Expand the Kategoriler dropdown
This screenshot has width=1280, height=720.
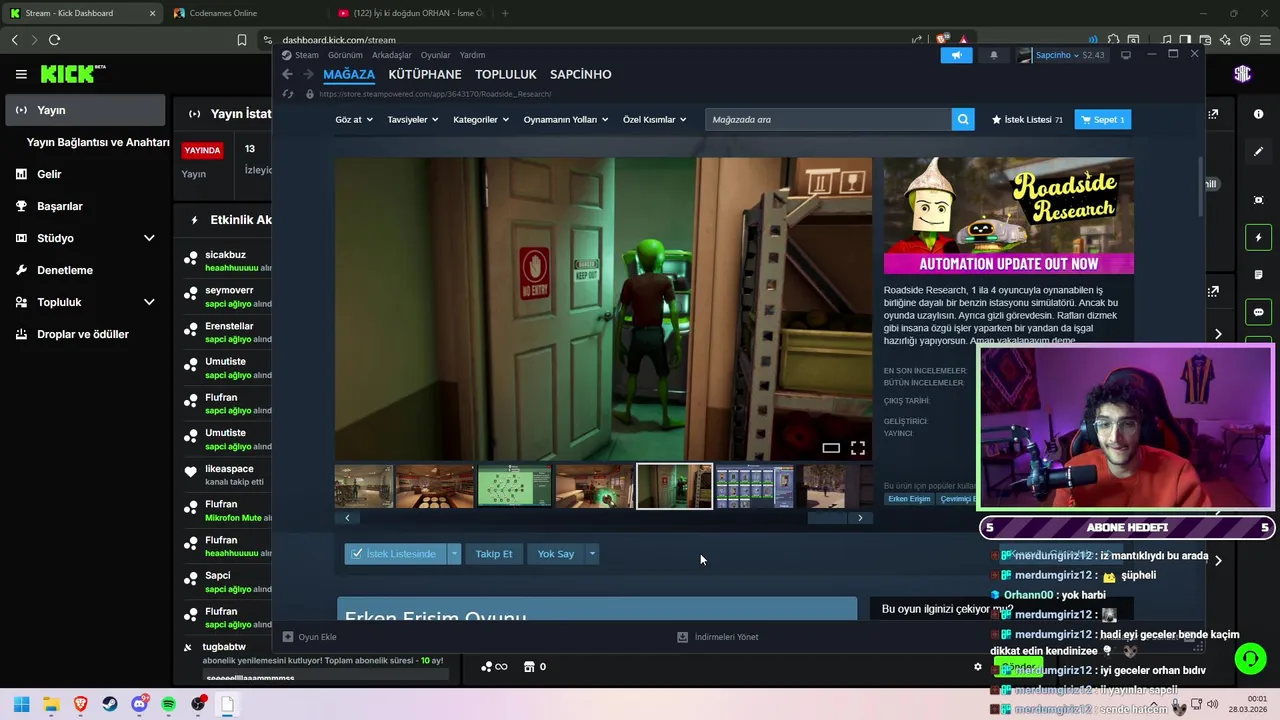(x=481, y=119)
